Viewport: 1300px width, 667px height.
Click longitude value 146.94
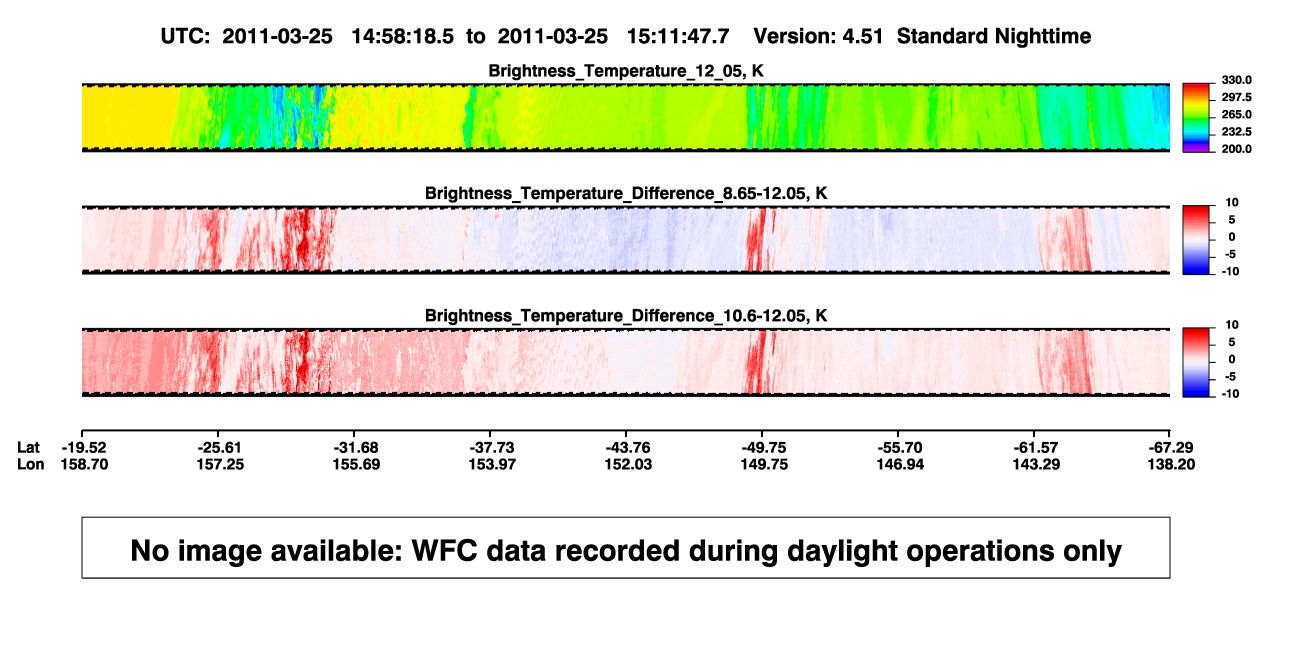click(899, 464)
